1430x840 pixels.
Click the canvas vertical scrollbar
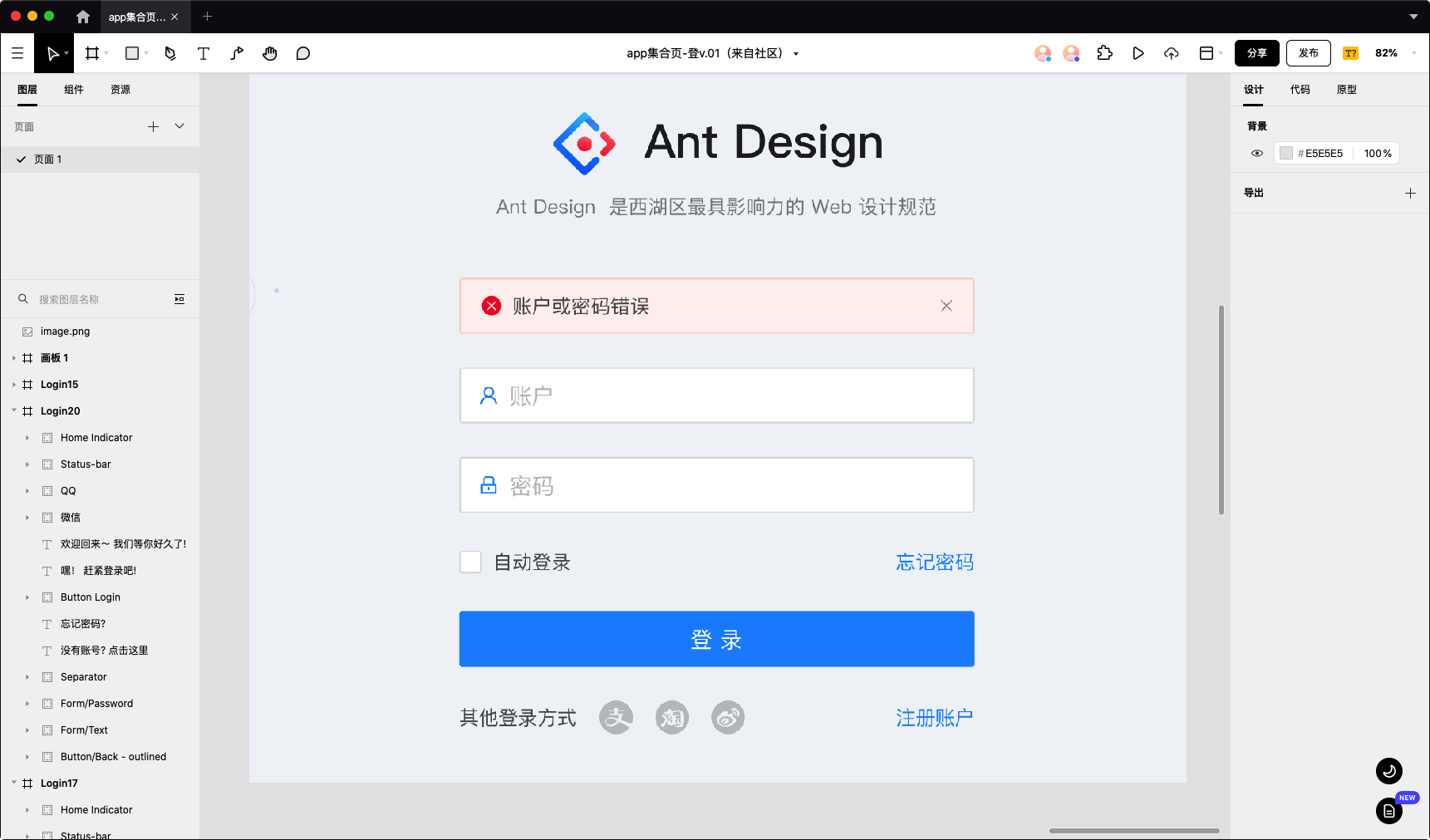[x=1221, y=410]
